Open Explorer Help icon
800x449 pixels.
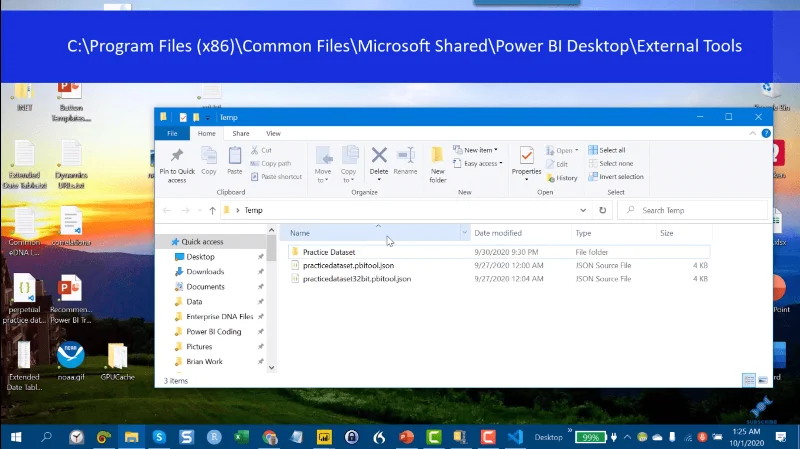point(766,133)
